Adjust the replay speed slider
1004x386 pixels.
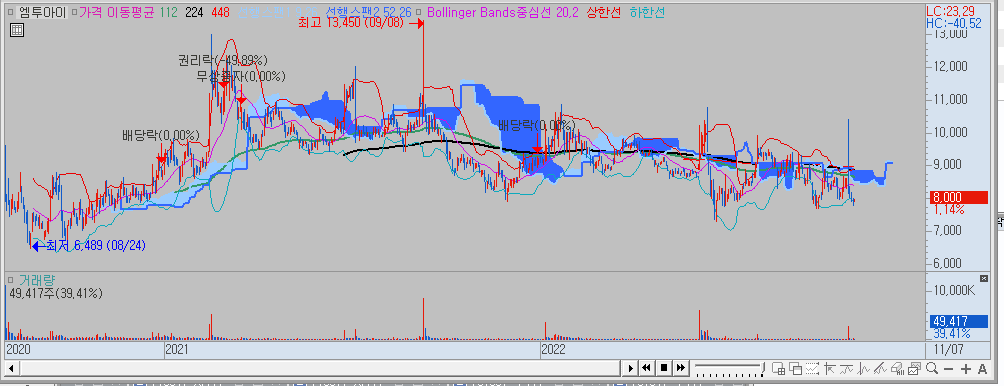(x=730, y=368)
